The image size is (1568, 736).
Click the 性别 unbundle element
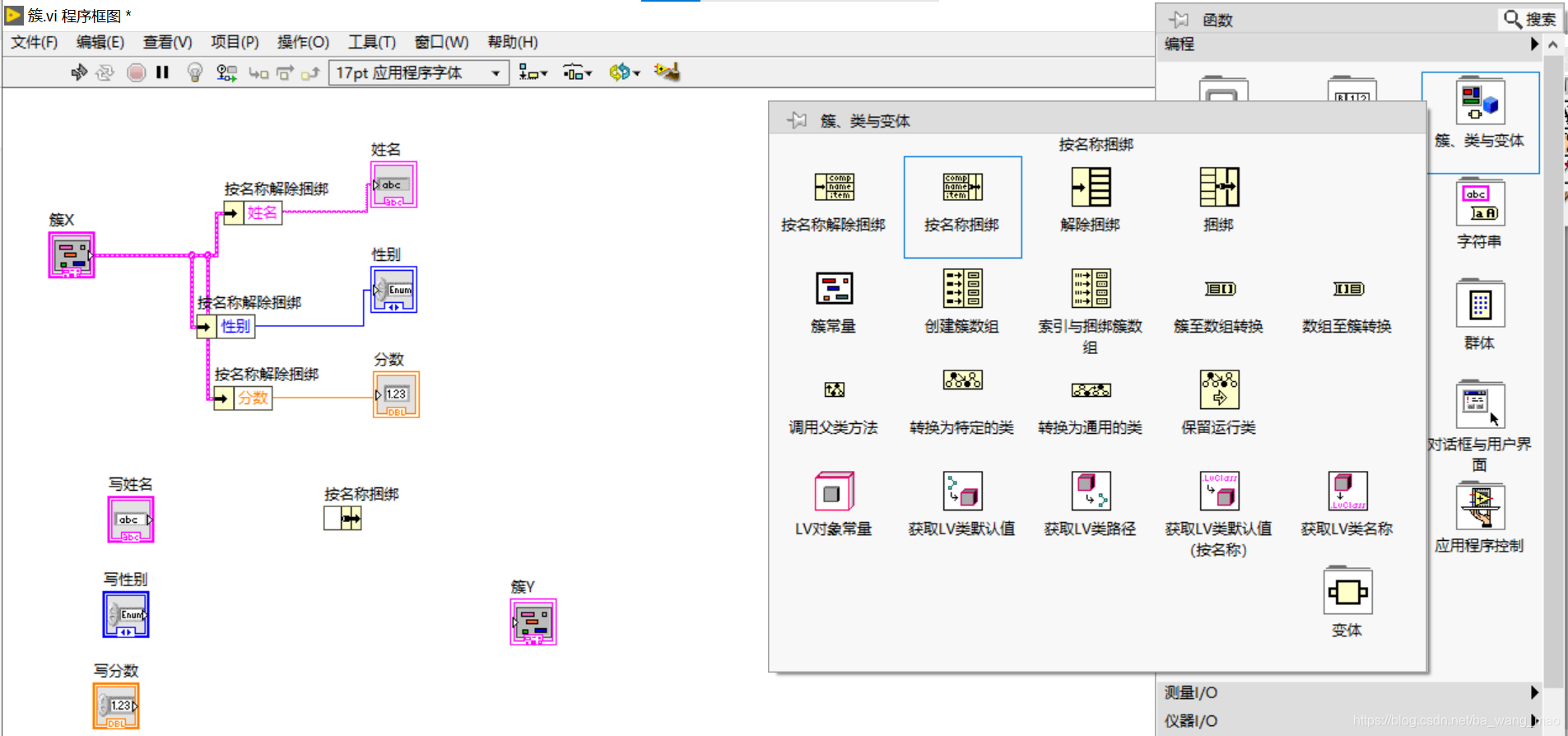[226, 326]
